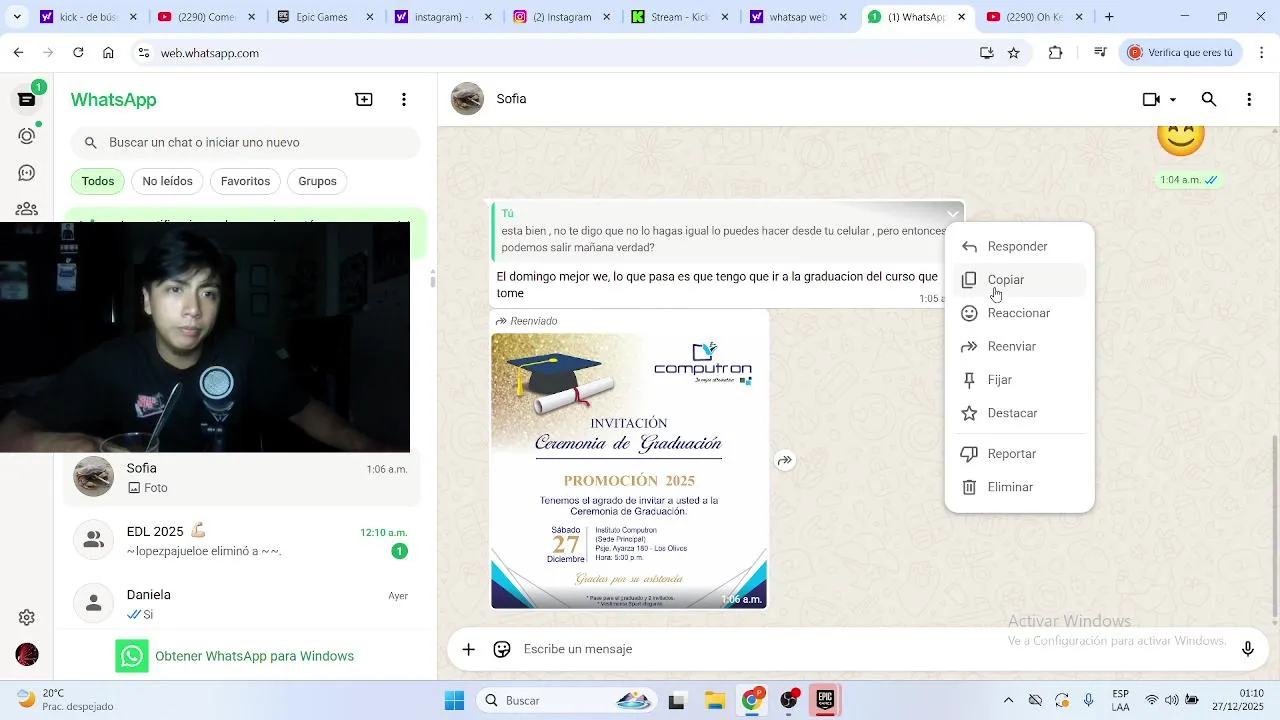Open the emoji and sticker picker
1280x720 pixels.
coord(502,649)
